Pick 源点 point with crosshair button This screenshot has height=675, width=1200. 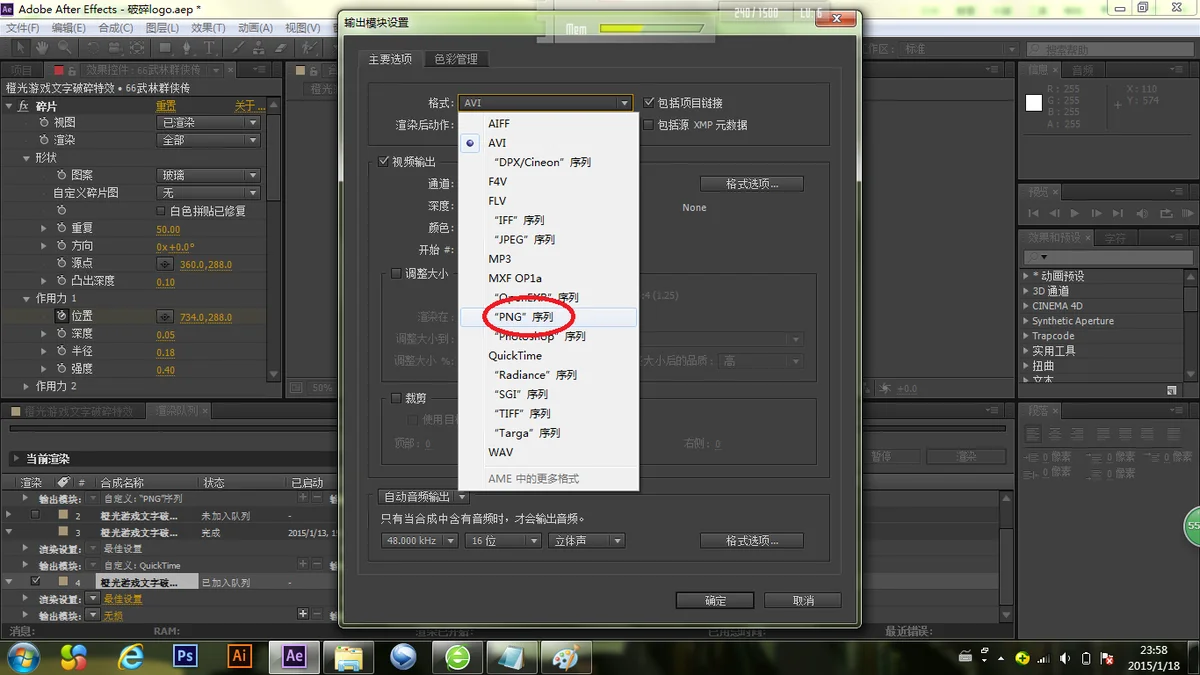[x=165, y=264]
